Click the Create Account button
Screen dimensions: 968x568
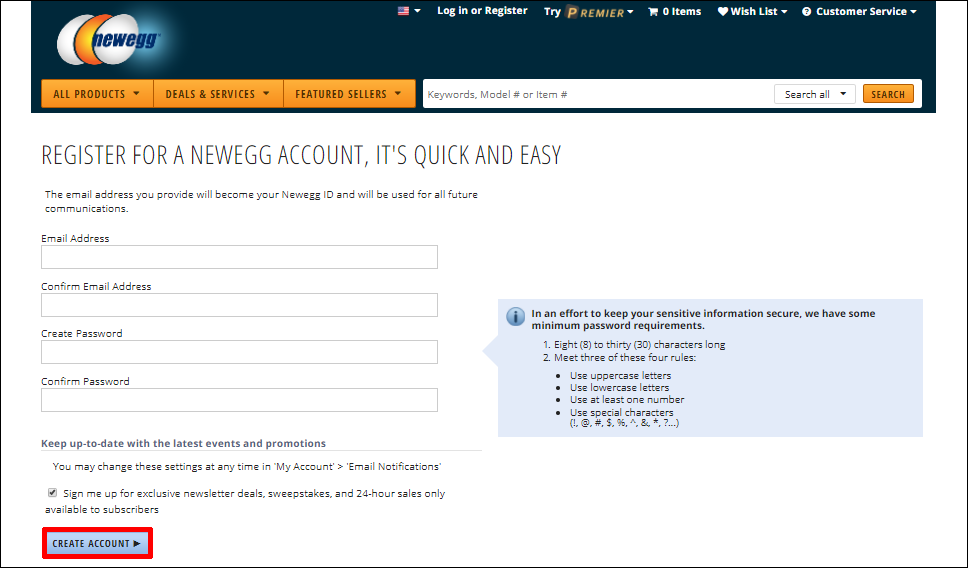(x=97, y=543)
